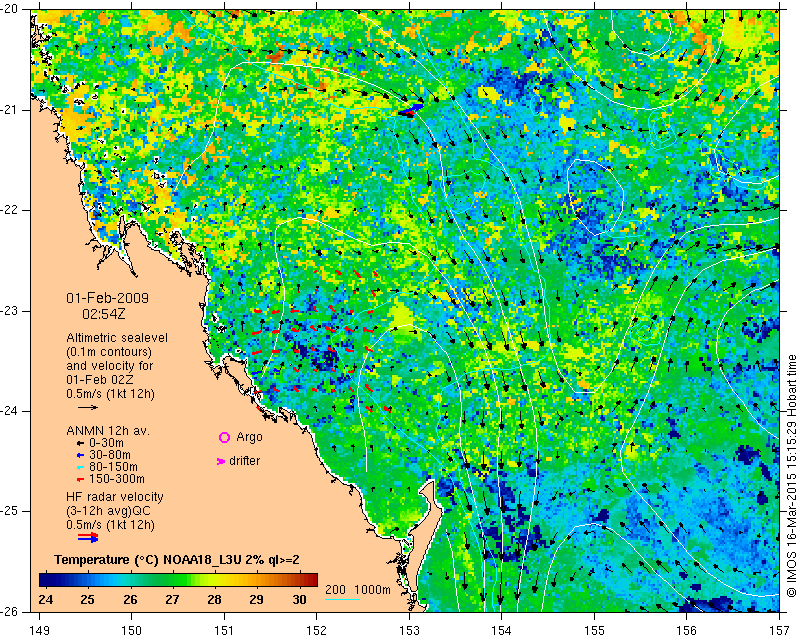The image size is (800, 640).
Task: Click the longitude axis label 156
Action: point(687,631)
